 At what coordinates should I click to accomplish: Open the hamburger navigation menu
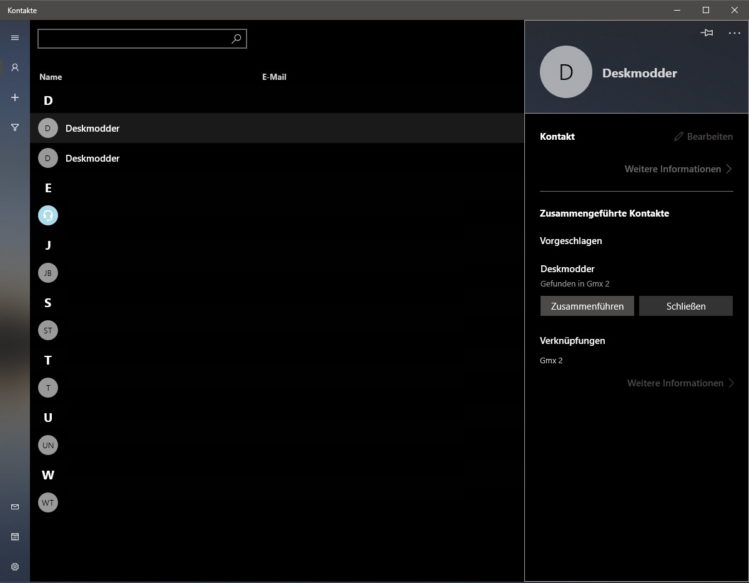tap(14, 38)
